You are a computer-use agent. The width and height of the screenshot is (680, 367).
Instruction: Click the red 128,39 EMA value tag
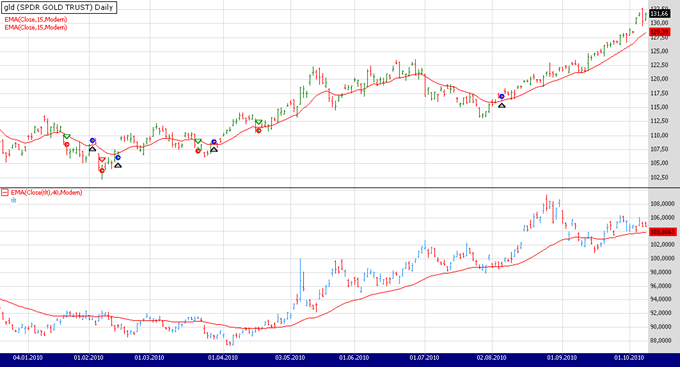point(660,32)
